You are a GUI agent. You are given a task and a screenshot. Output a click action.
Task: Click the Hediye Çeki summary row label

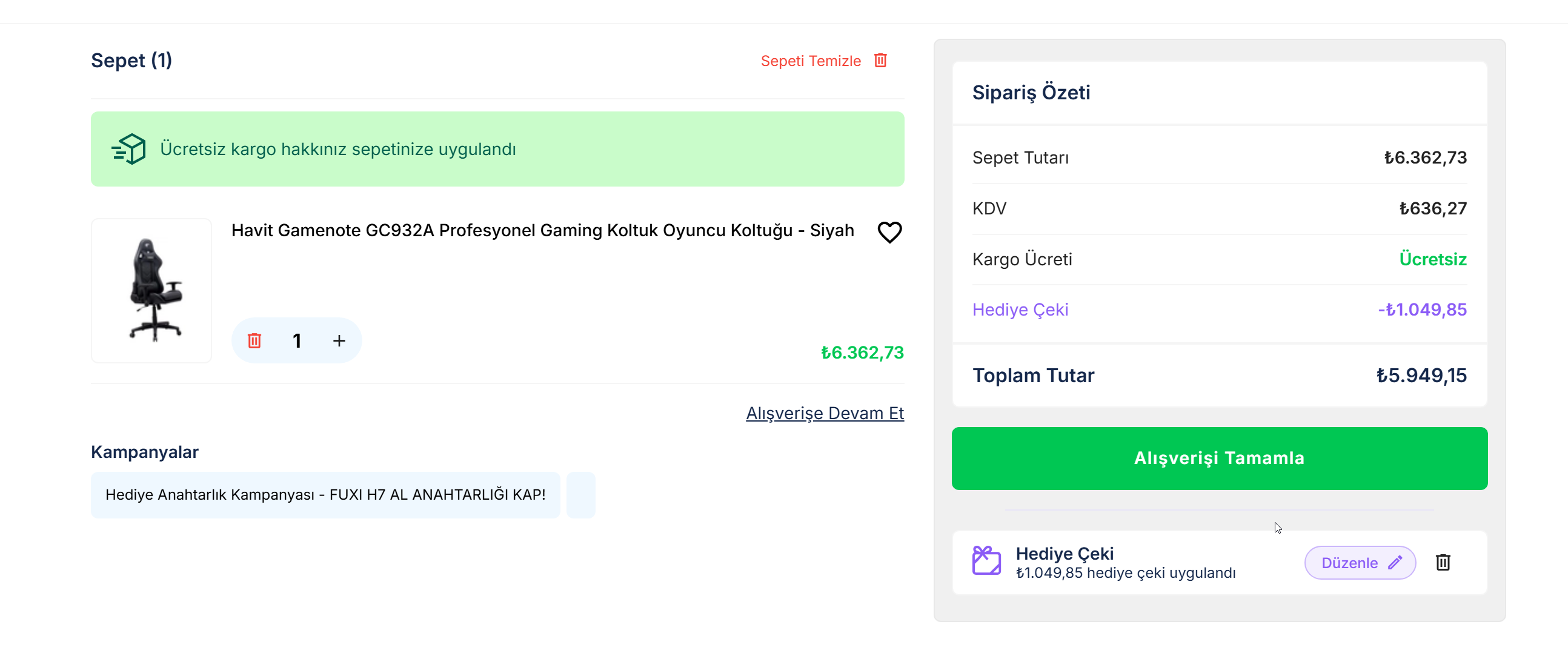tap(1020, 310)
